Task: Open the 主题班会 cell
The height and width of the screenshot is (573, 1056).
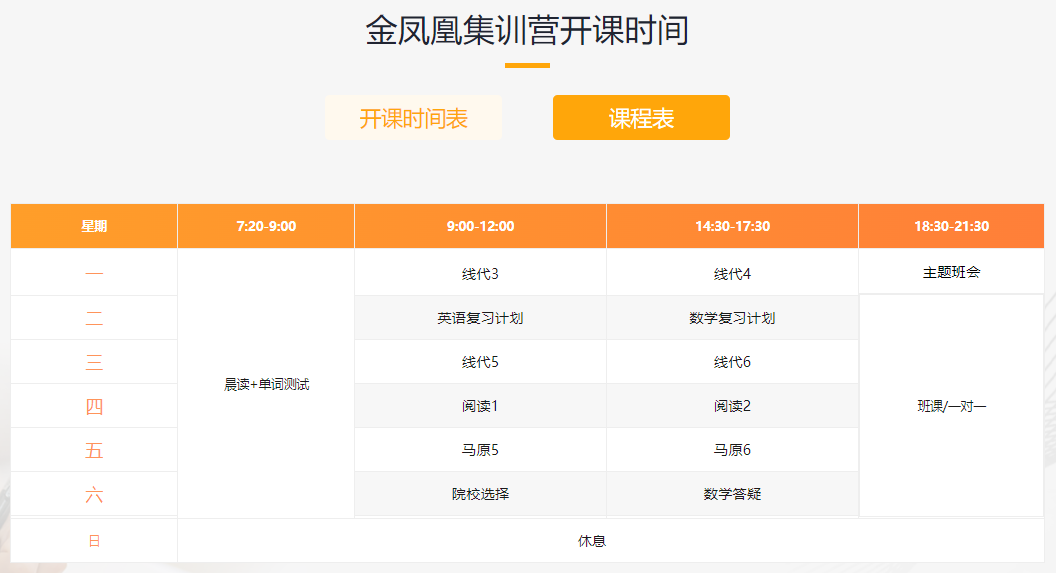Action: (x=951, y=272)
